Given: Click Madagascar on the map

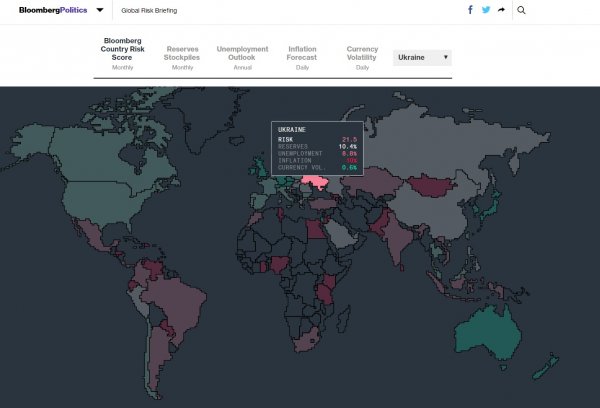Looking at the screenshot, I should 344,318.
